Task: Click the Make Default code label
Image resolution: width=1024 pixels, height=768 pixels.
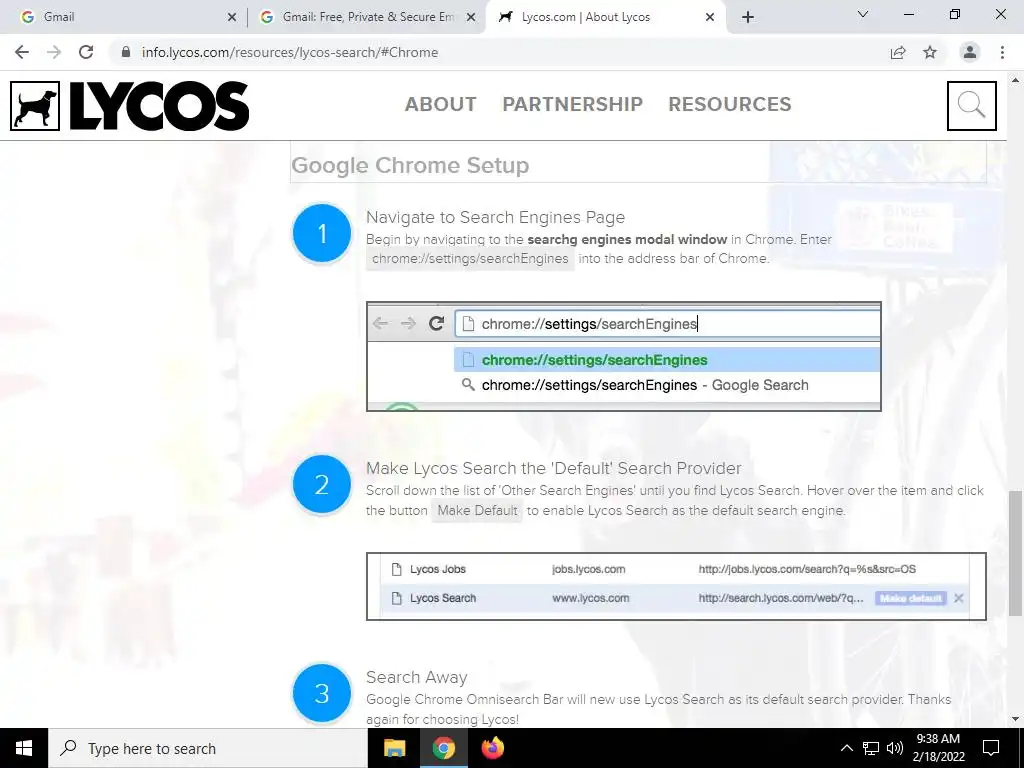Action: (x=477, y=511)
